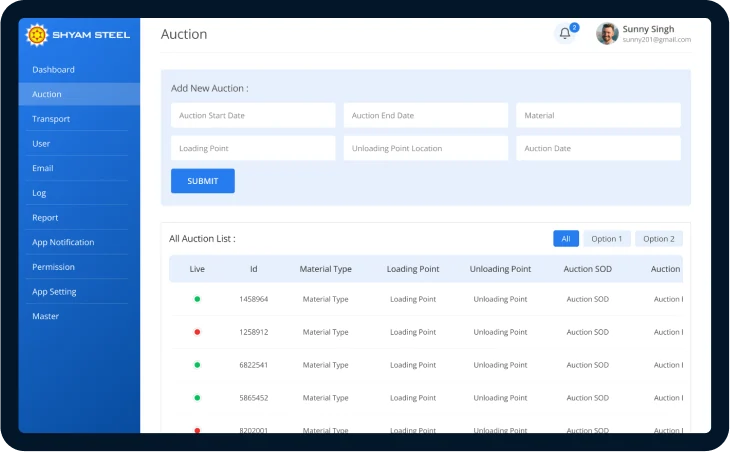
Task: Click the Auction page title
Action: tap(184, 34)
